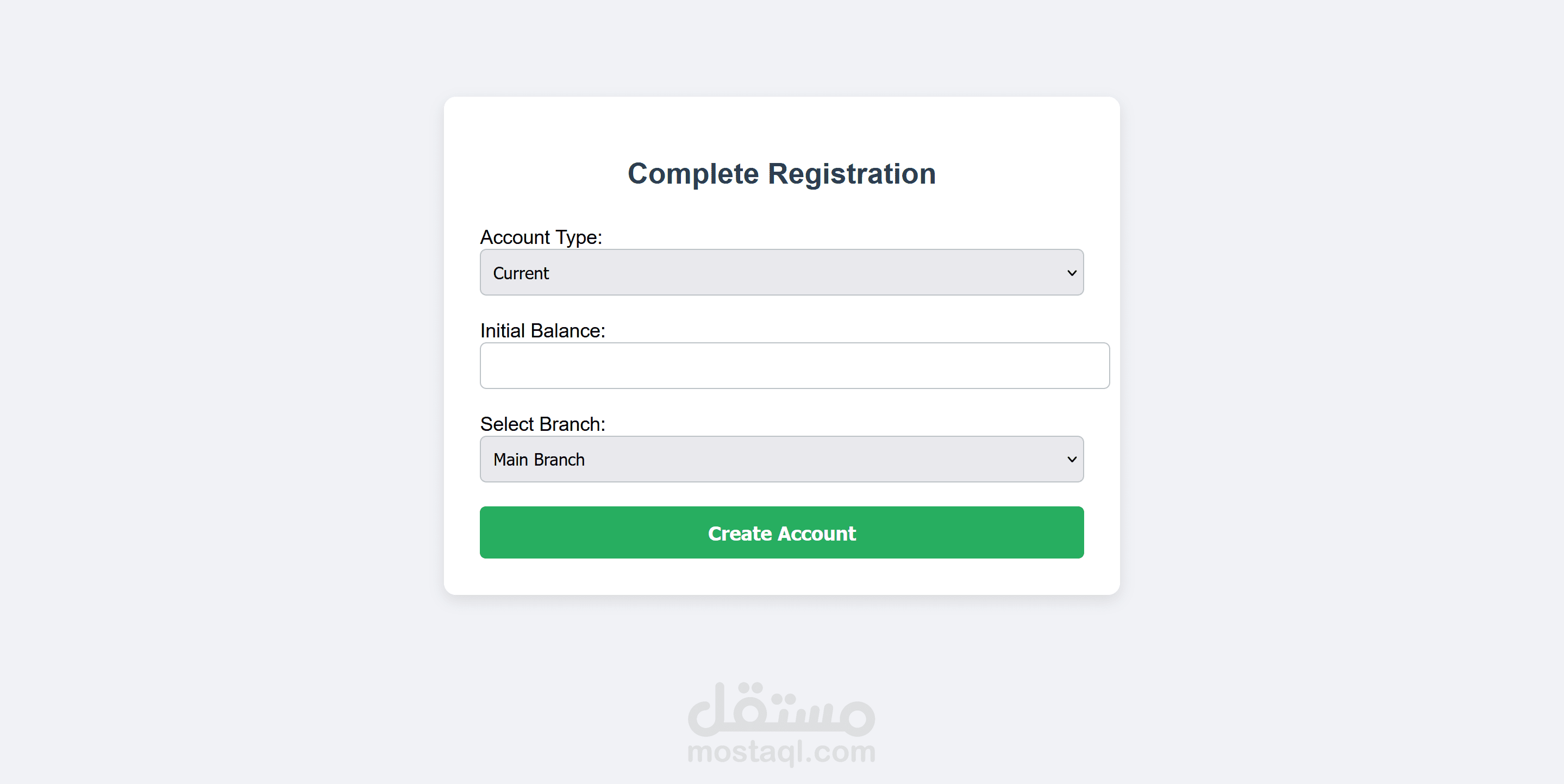
Task: Click the Select Branch label
Action: 543,424
